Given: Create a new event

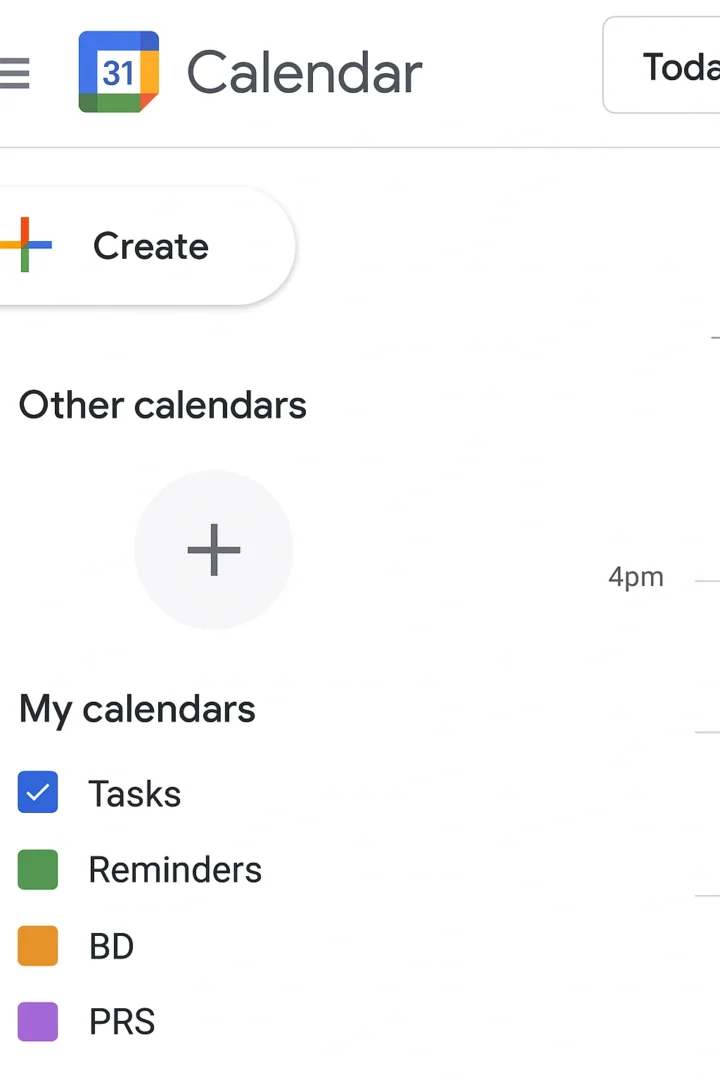Looking at the screenshot, I should [150, 245].
